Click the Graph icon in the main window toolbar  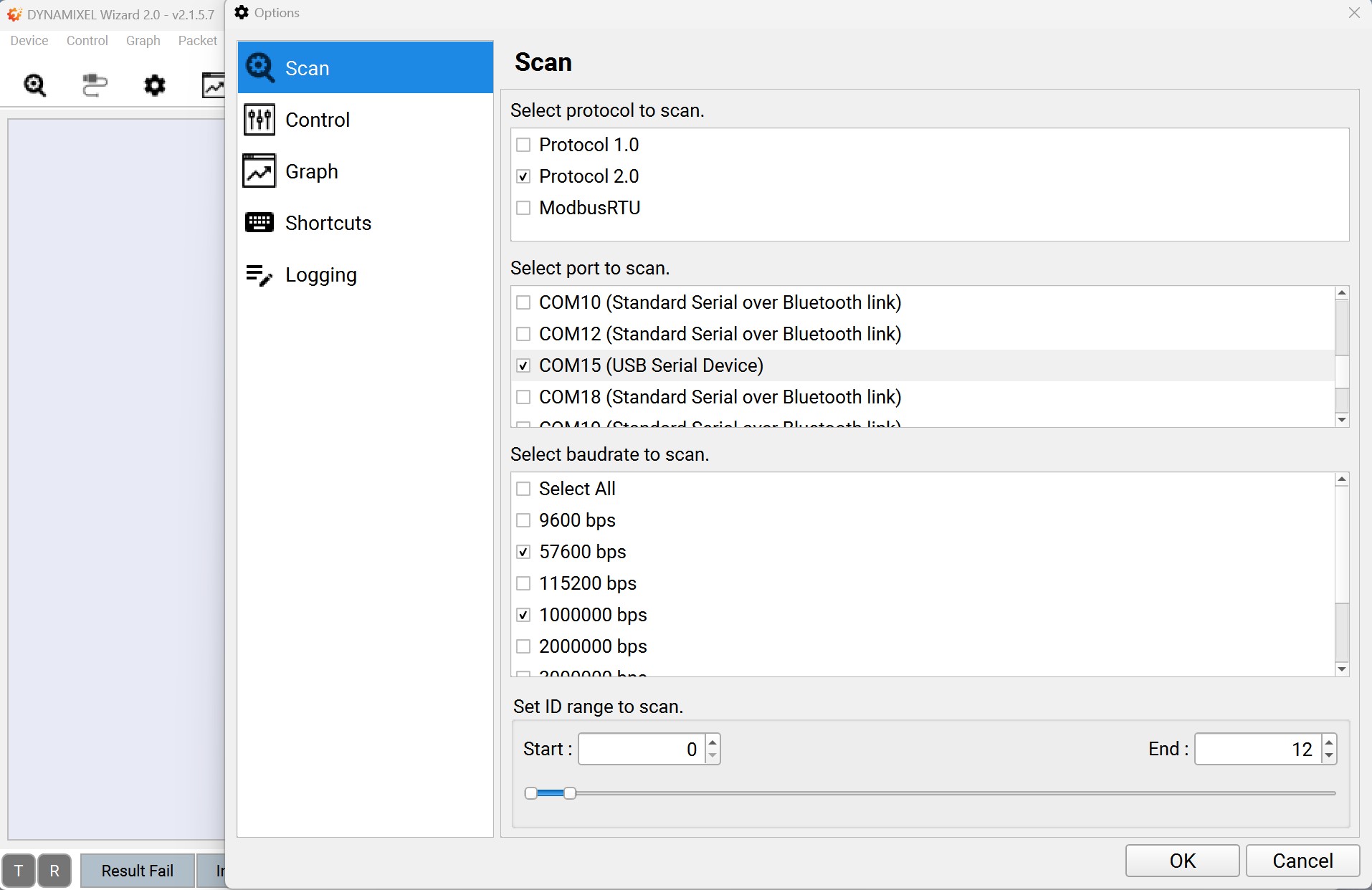point(214,85)
